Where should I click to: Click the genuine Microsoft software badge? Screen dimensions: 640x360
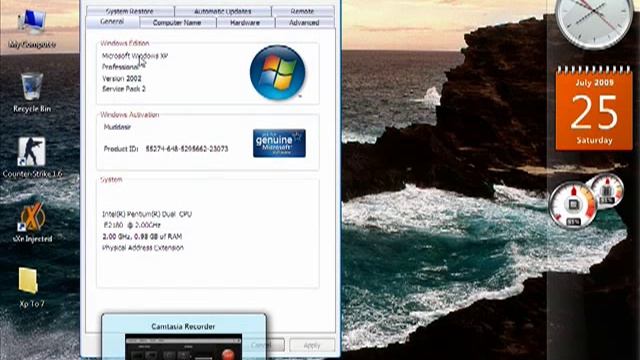[279, 143]
